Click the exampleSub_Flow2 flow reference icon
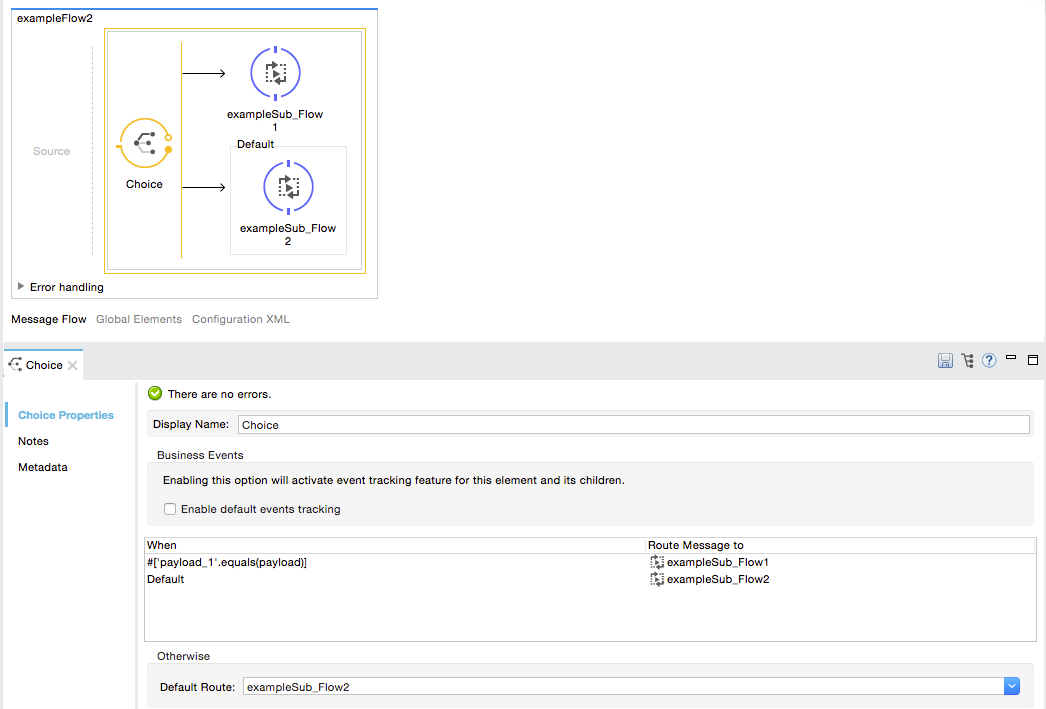The width and height of the screenshot is (1046, 709). point(288,187)
